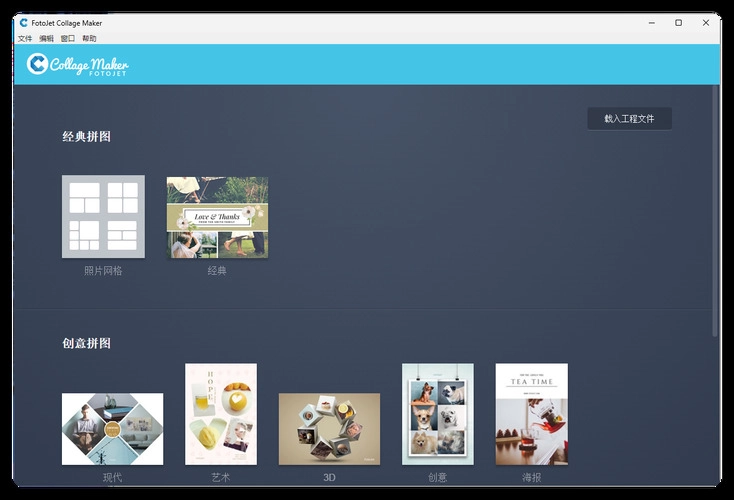This screenshot has height=500, width=734.
Task: Choose the 创意 dog photos collage thumbnail
Action: (x=437, y=414)
